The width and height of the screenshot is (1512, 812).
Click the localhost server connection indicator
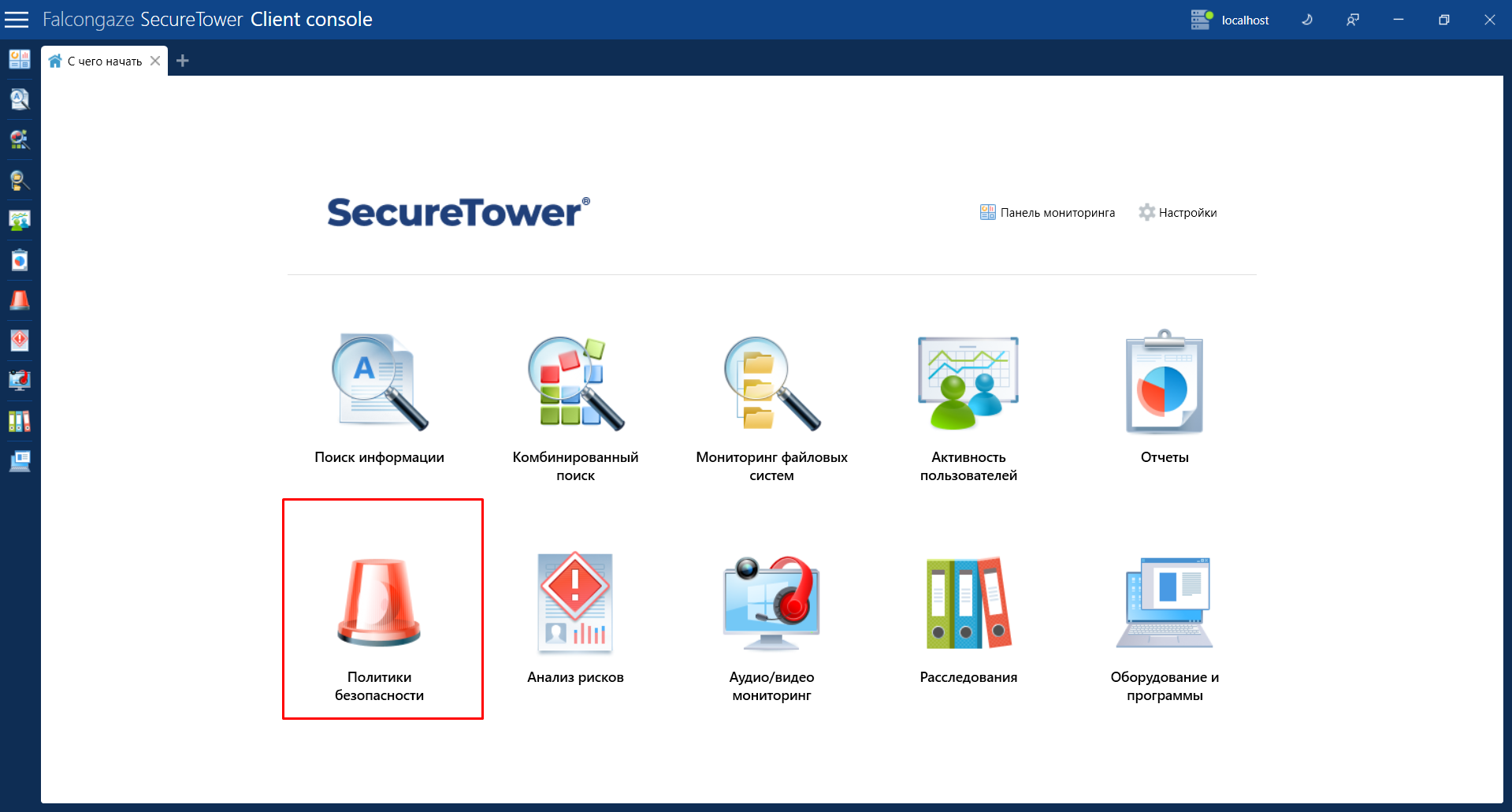click(1230, 20)
